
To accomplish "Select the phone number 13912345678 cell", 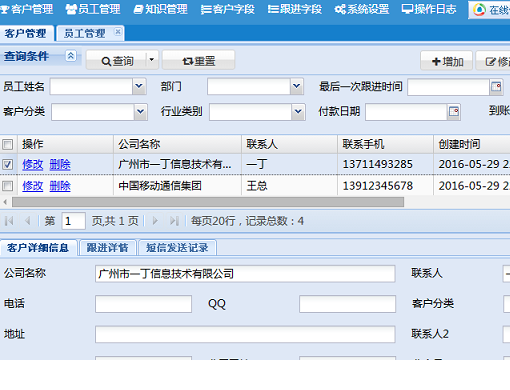I will [385, 186].
